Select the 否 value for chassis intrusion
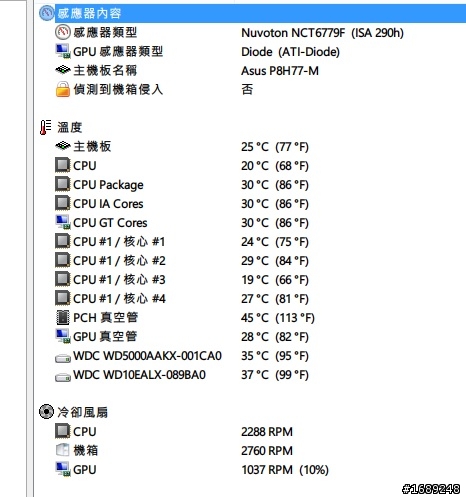Image resolution: width=466 pixels, height=497 pixels. tap(247, 89)
